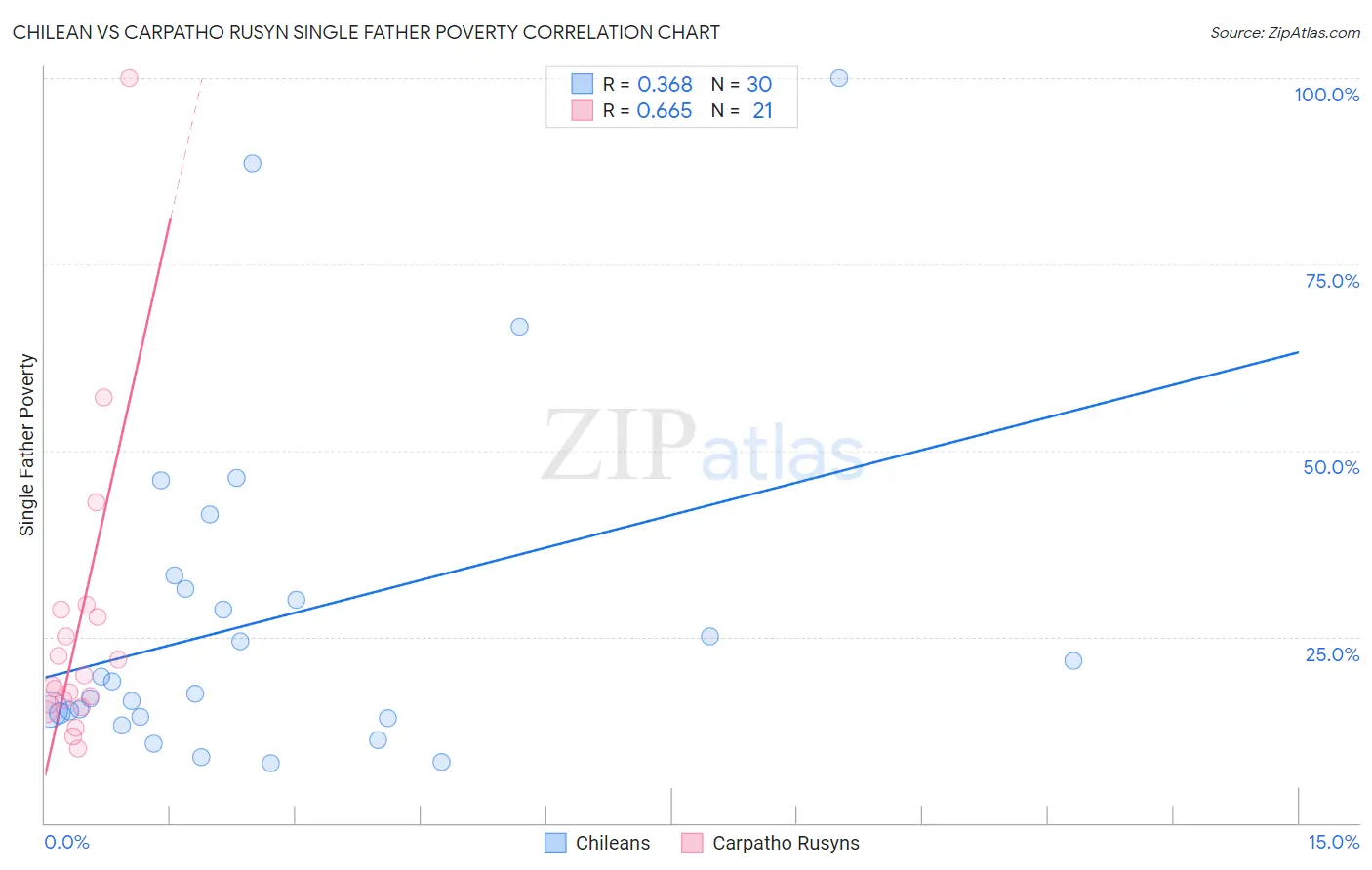
Task: Click the pink R = 0.665 swatch
Action: [x=583, y=110]
